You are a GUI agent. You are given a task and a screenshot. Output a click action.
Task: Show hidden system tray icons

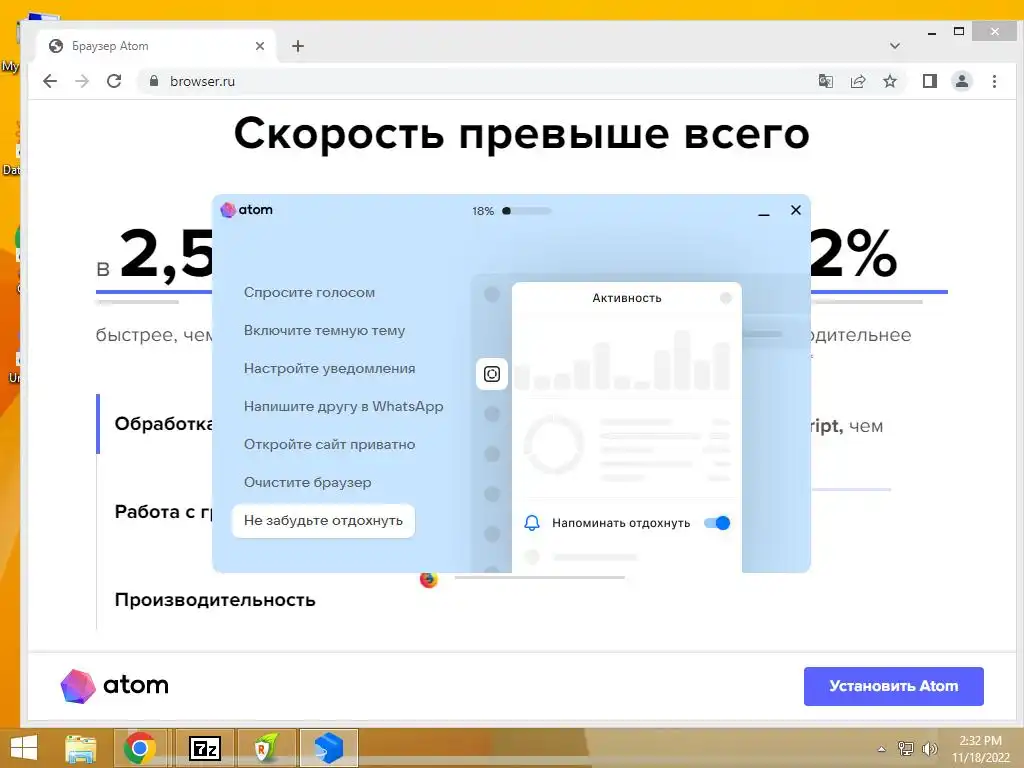pos(881,749)
